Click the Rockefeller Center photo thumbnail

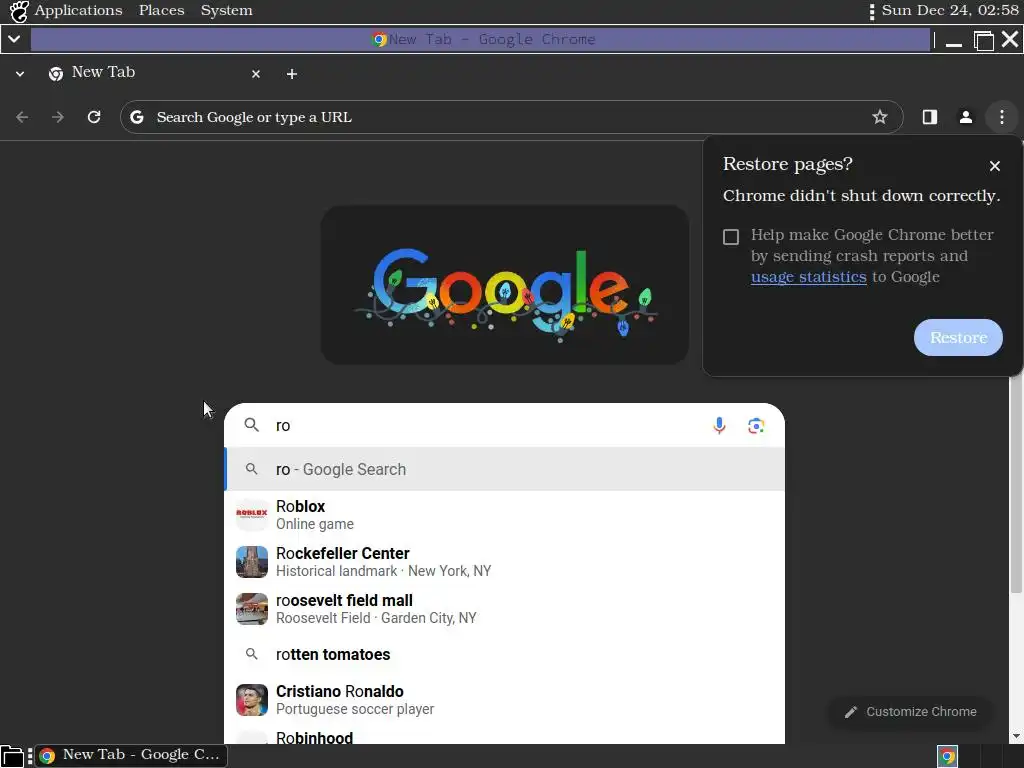[x=251, y=562]
